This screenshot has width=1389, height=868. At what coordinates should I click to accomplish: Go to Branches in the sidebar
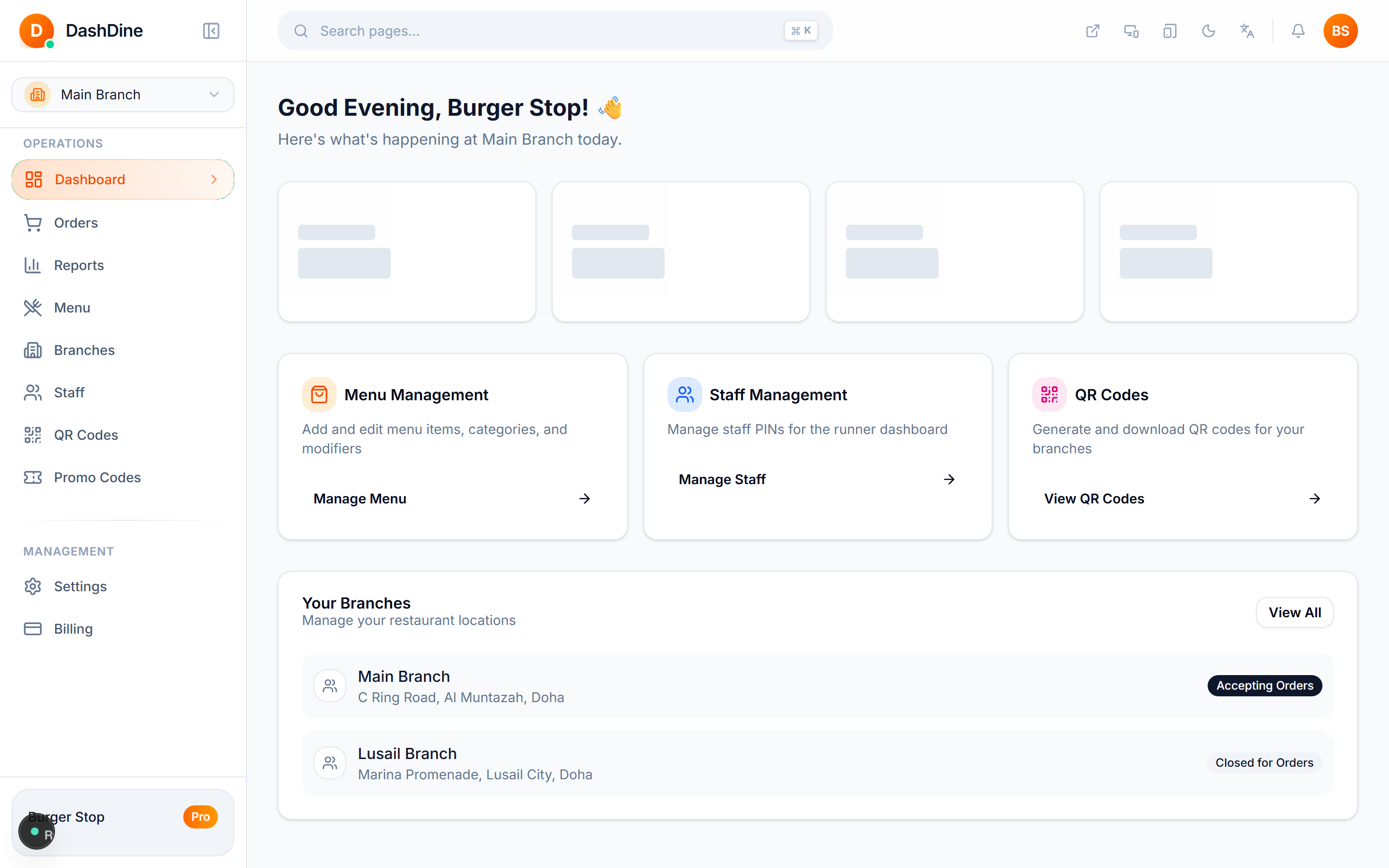pyautogui.click(x=123, y=350)
